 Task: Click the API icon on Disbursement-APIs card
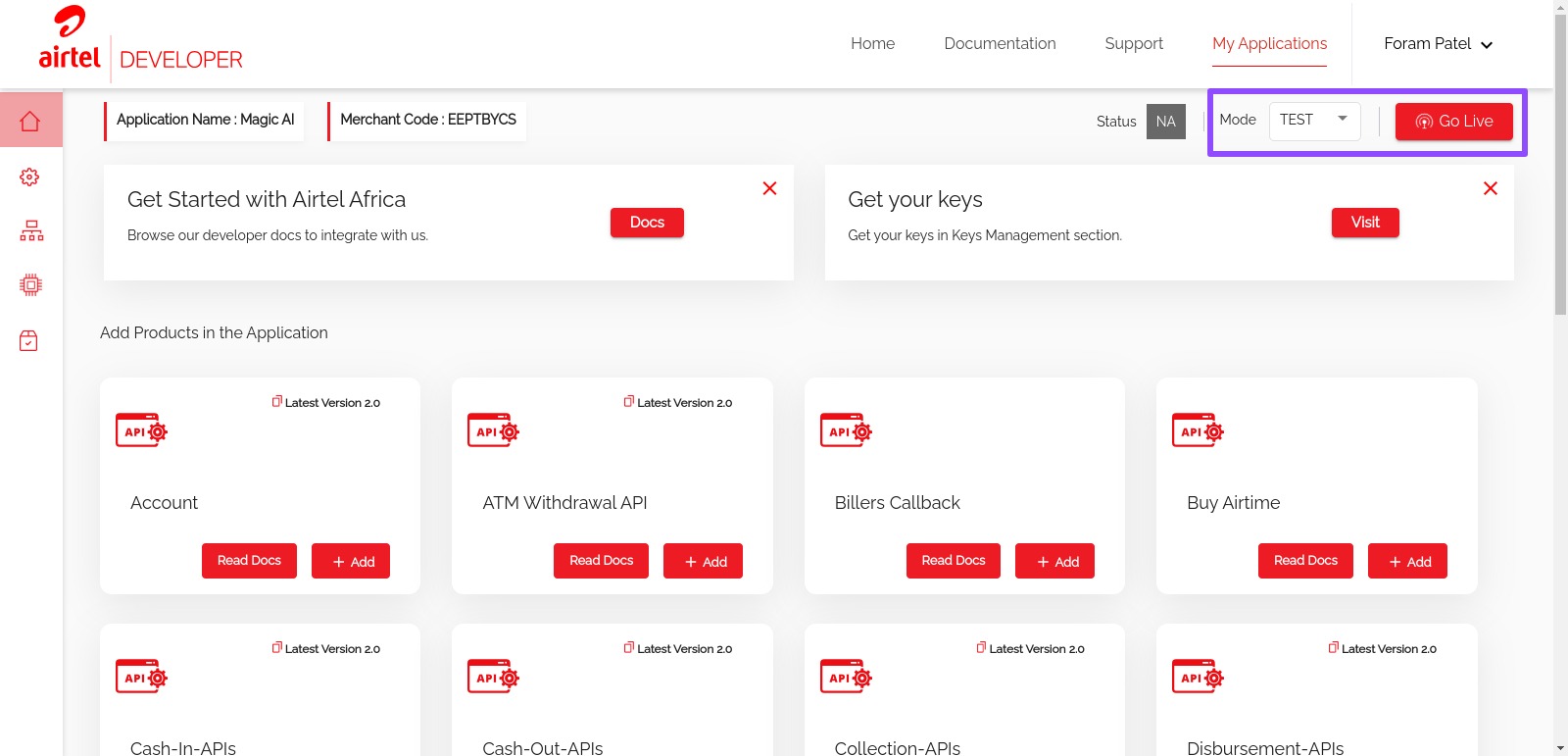click(x=1198, y=677)
